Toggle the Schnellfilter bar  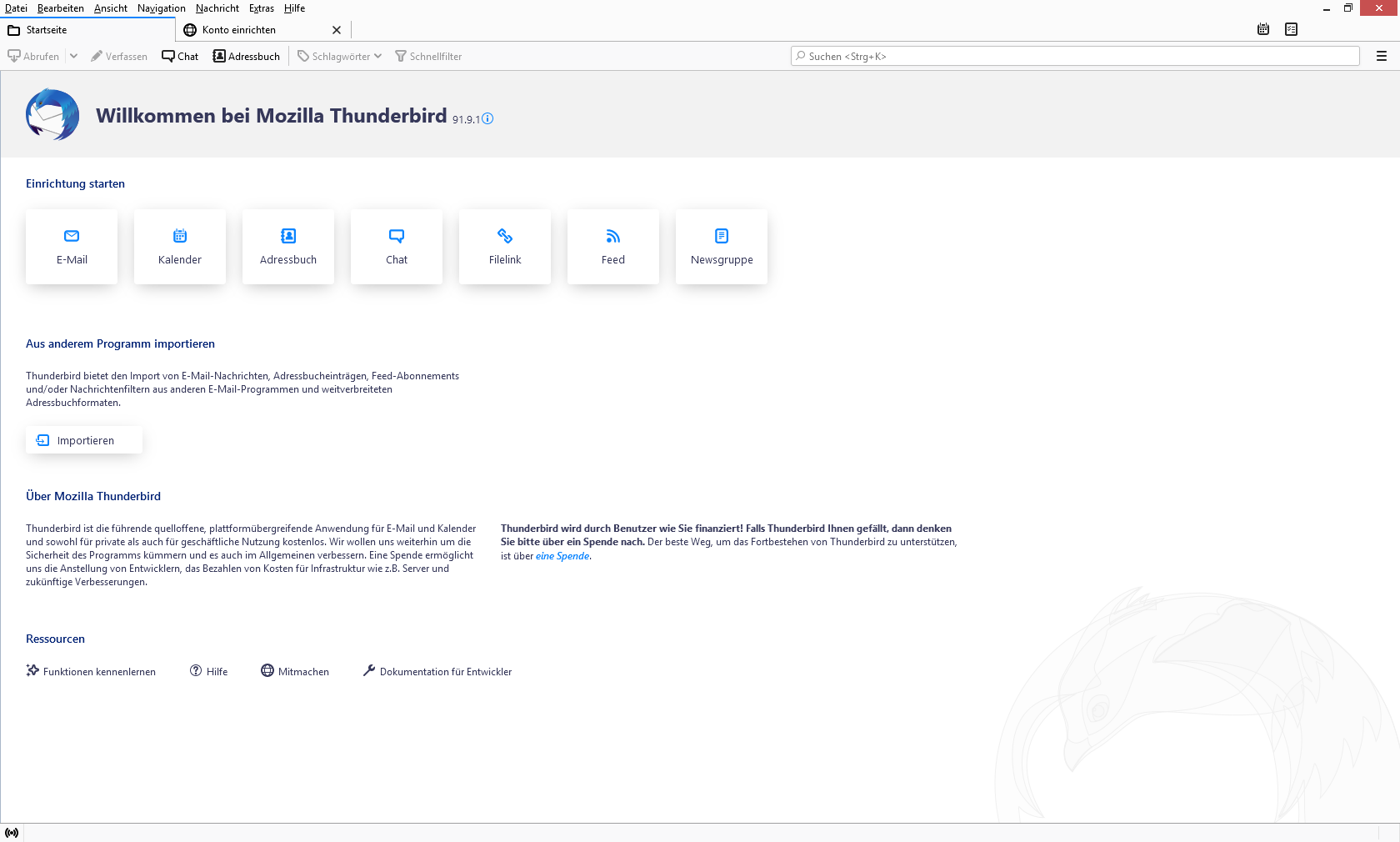[x=428, y=56]
